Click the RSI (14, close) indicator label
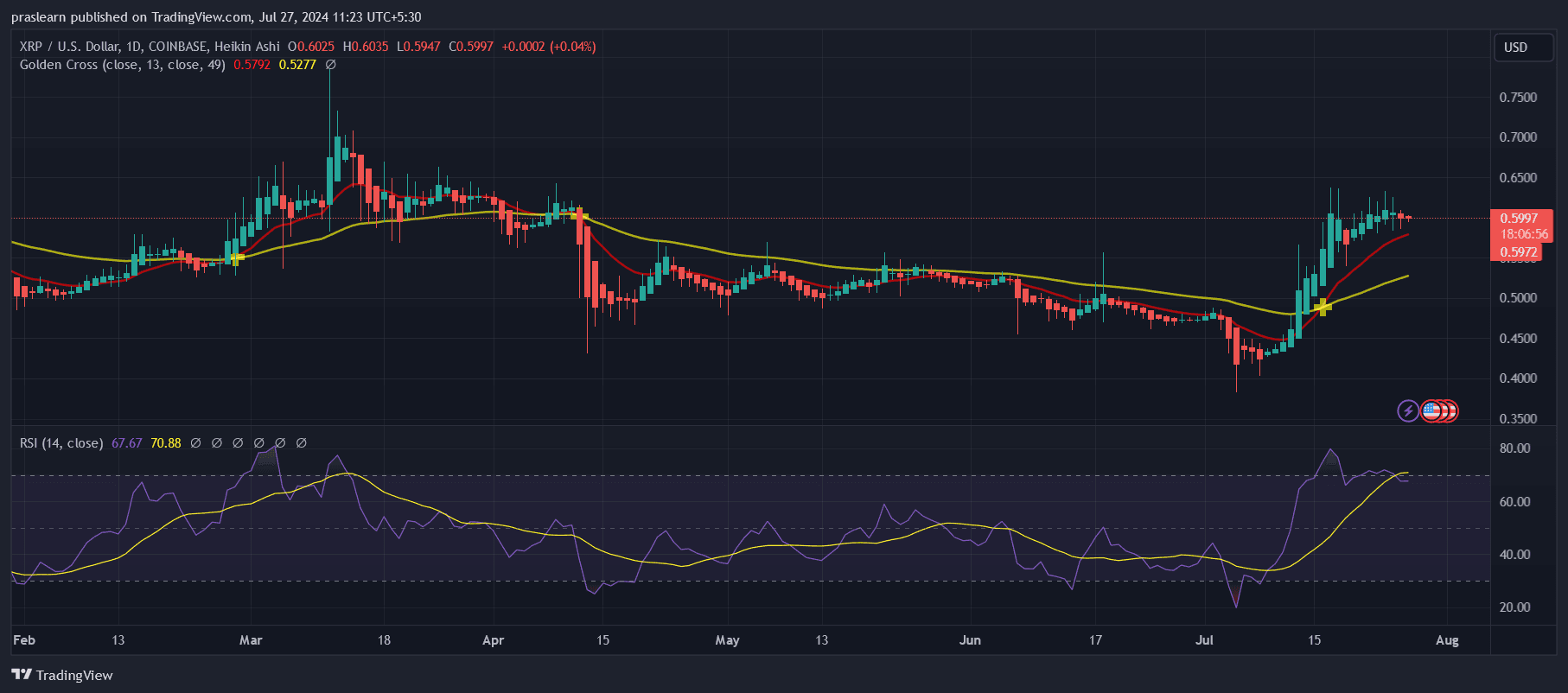Viewport: 1568px width, 693px height. point(61,443)
